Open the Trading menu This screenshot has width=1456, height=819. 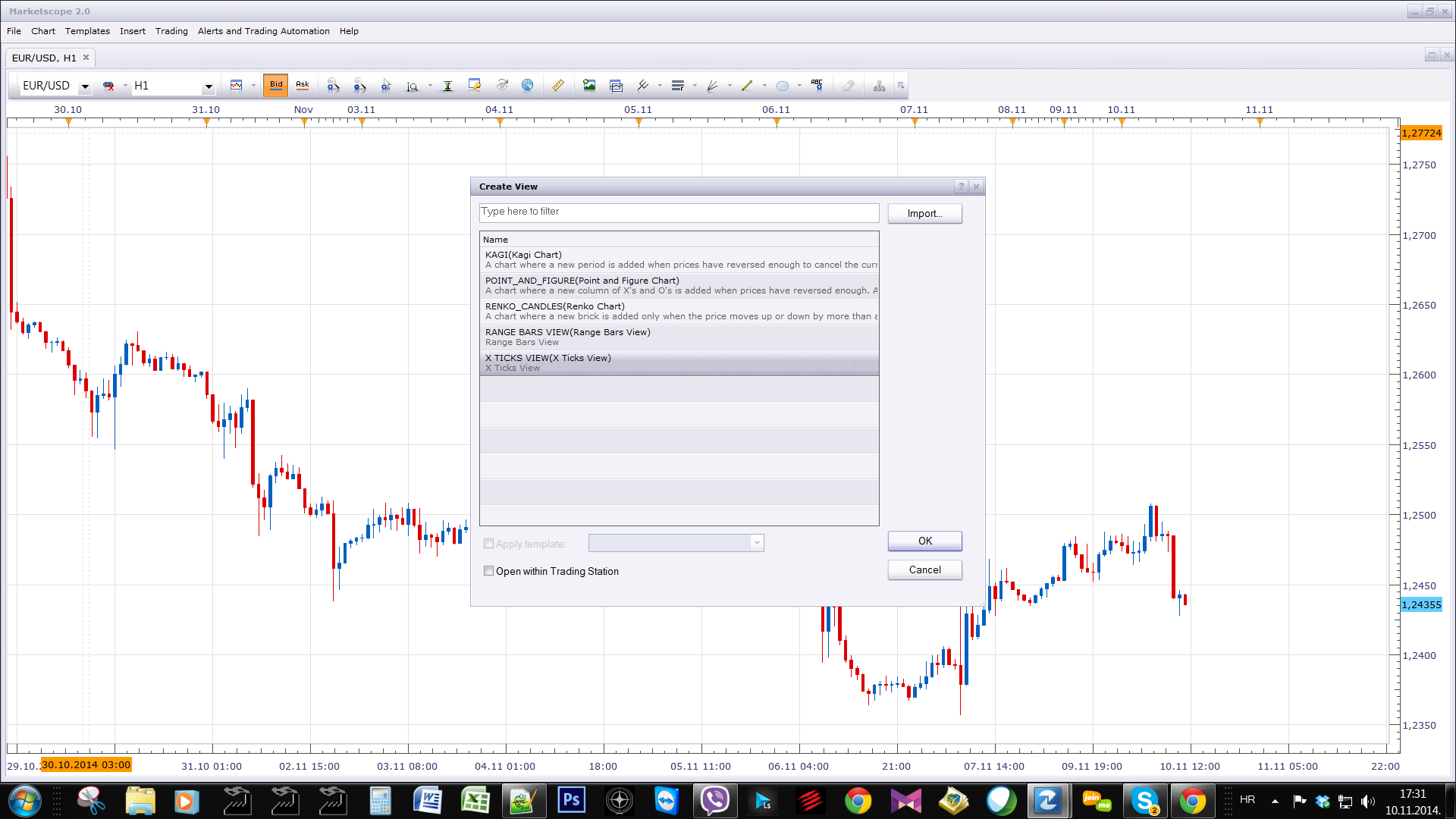pyautogui.click(x=171, y=31)
